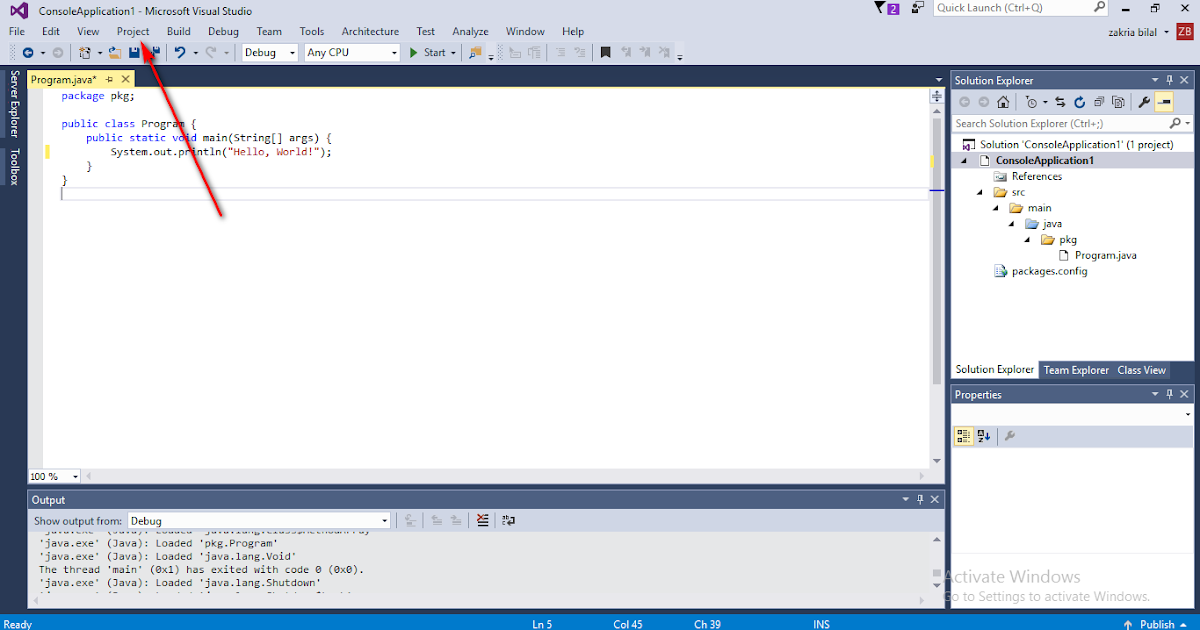Image resolution: width=1200 pixels, height=630 pixels.
Task: Toggle auto-hide pin of Output panel
Action: (920, 499)
